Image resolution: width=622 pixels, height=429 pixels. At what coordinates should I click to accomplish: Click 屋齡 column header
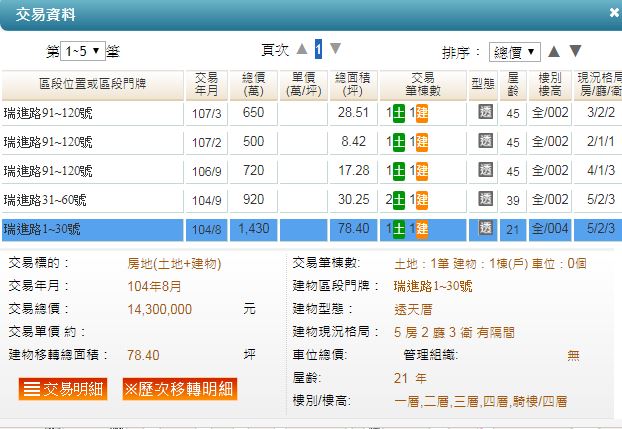pos(513,85)
